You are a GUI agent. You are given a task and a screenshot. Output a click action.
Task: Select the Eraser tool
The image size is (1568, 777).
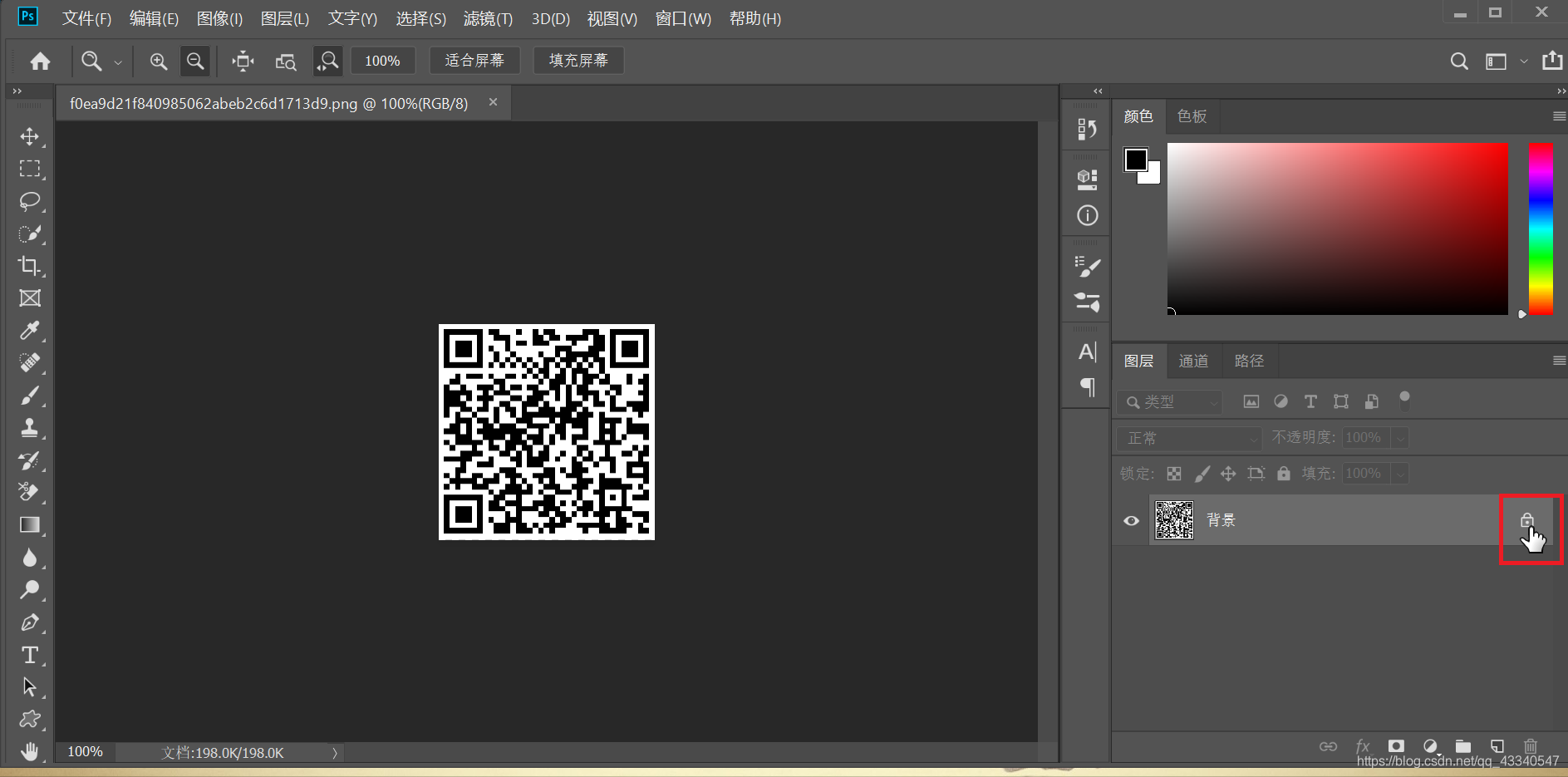tap(30, 492)
